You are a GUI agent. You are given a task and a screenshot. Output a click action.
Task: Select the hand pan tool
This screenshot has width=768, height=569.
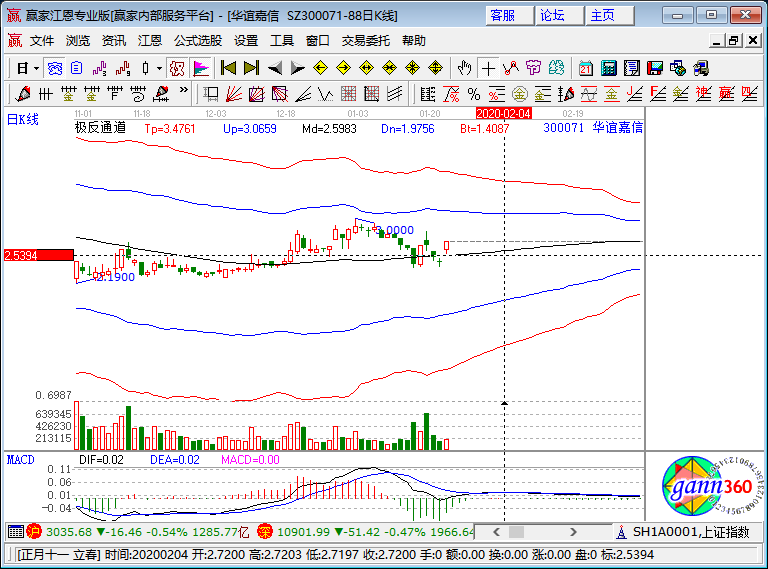(x=464, y=68)
